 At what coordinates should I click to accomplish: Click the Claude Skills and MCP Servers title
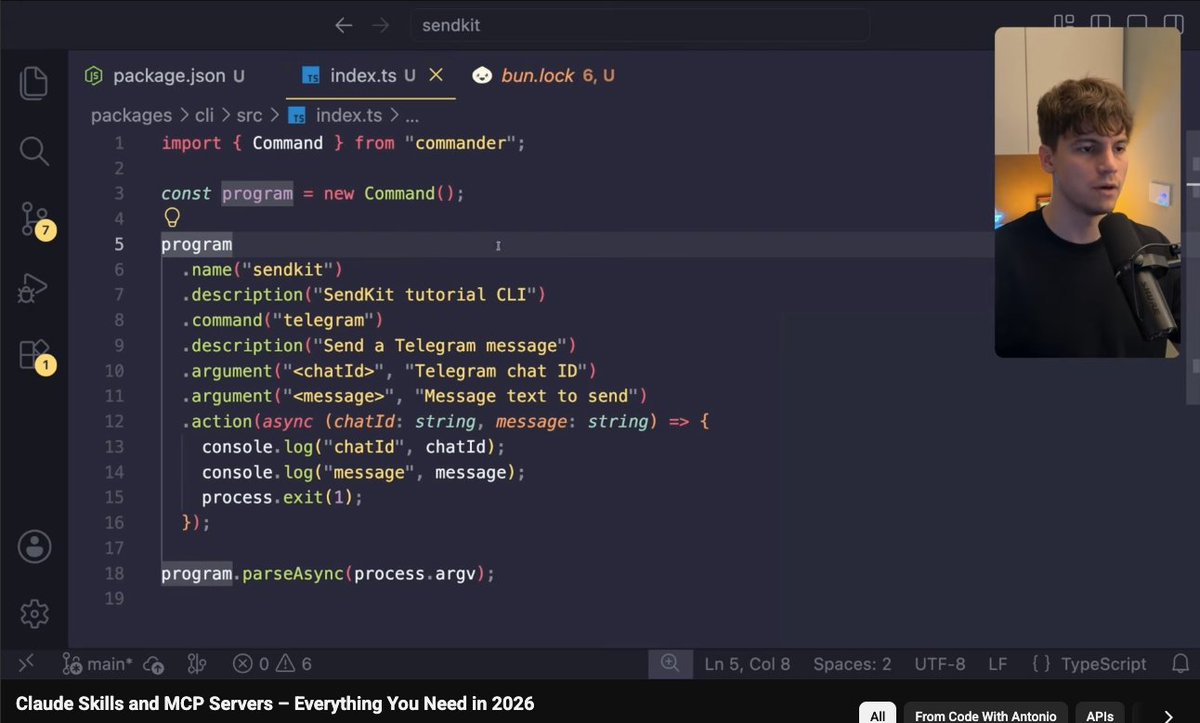tap(275, 703)
